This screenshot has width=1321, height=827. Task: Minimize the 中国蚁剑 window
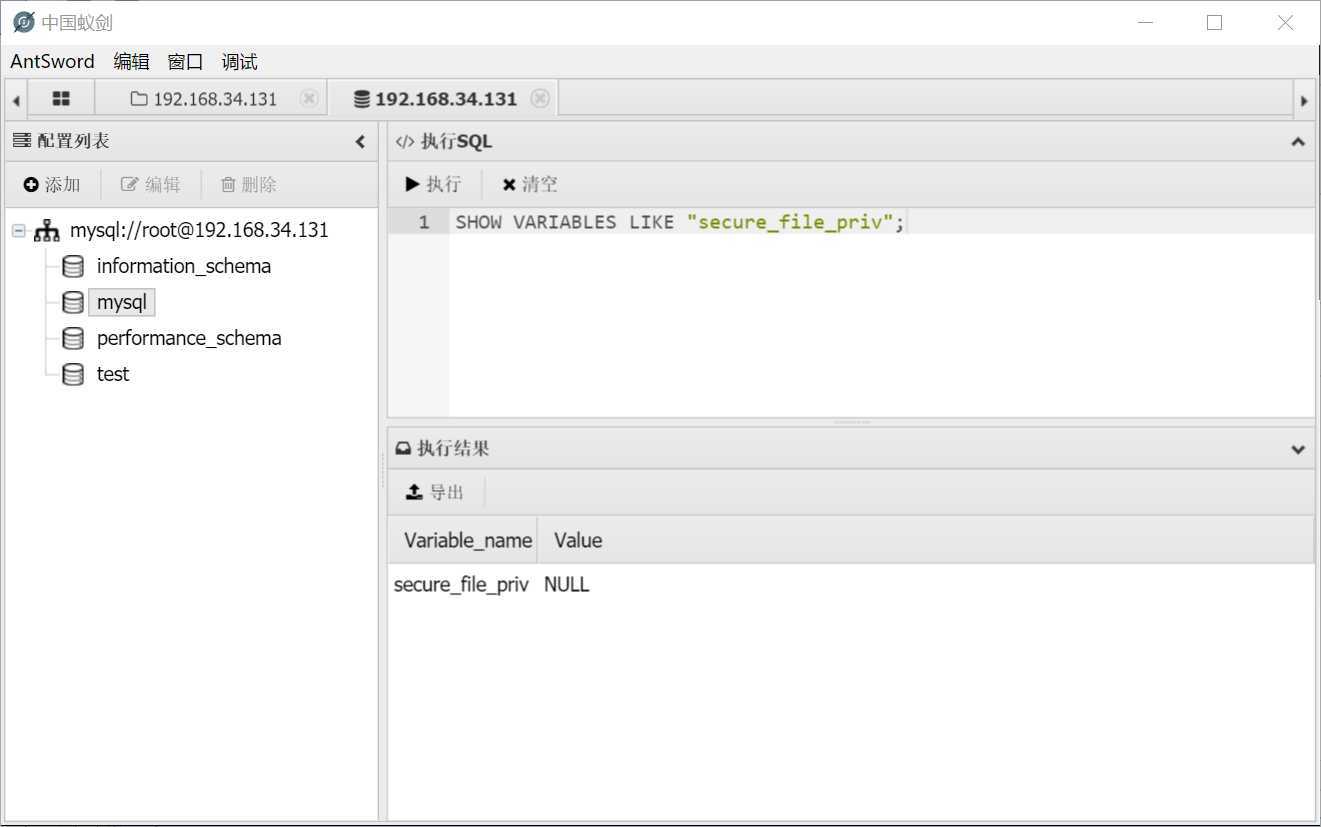[x=1145, y=22]
